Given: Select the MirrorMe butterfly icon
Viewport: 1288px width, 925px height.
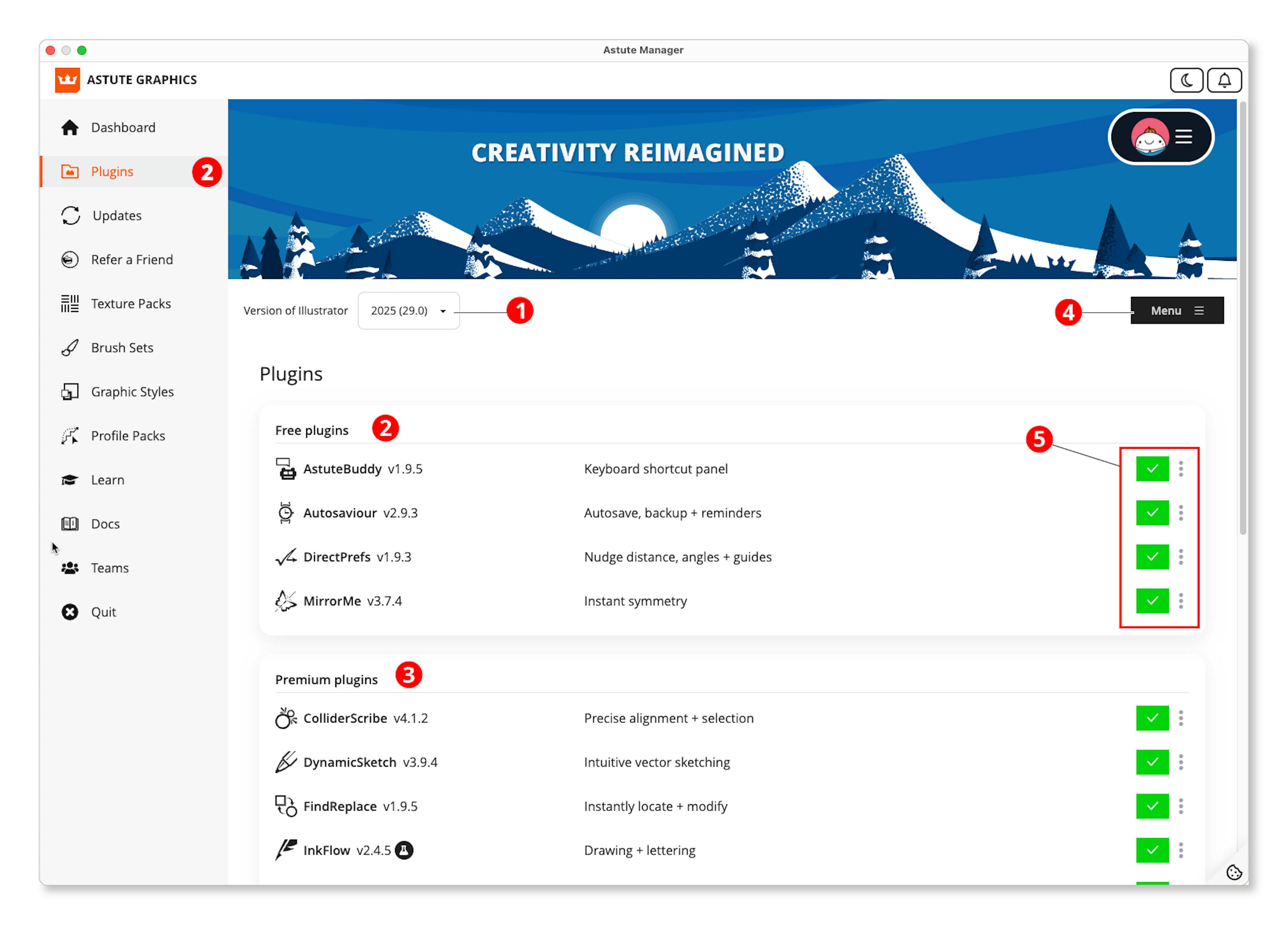Looking at the screenshot, I should pyautogui.click(x=286, y=601).
